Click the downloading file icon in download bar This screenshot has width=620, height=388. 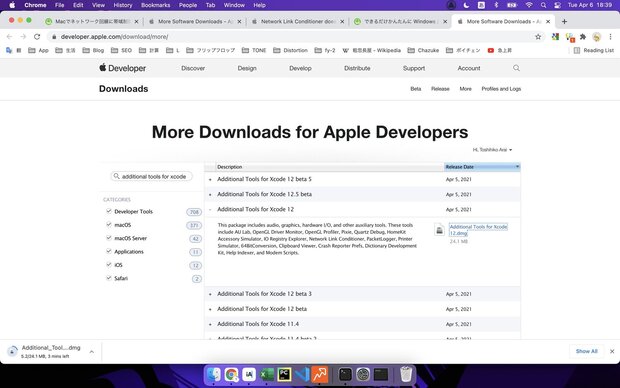click(12, 351)
